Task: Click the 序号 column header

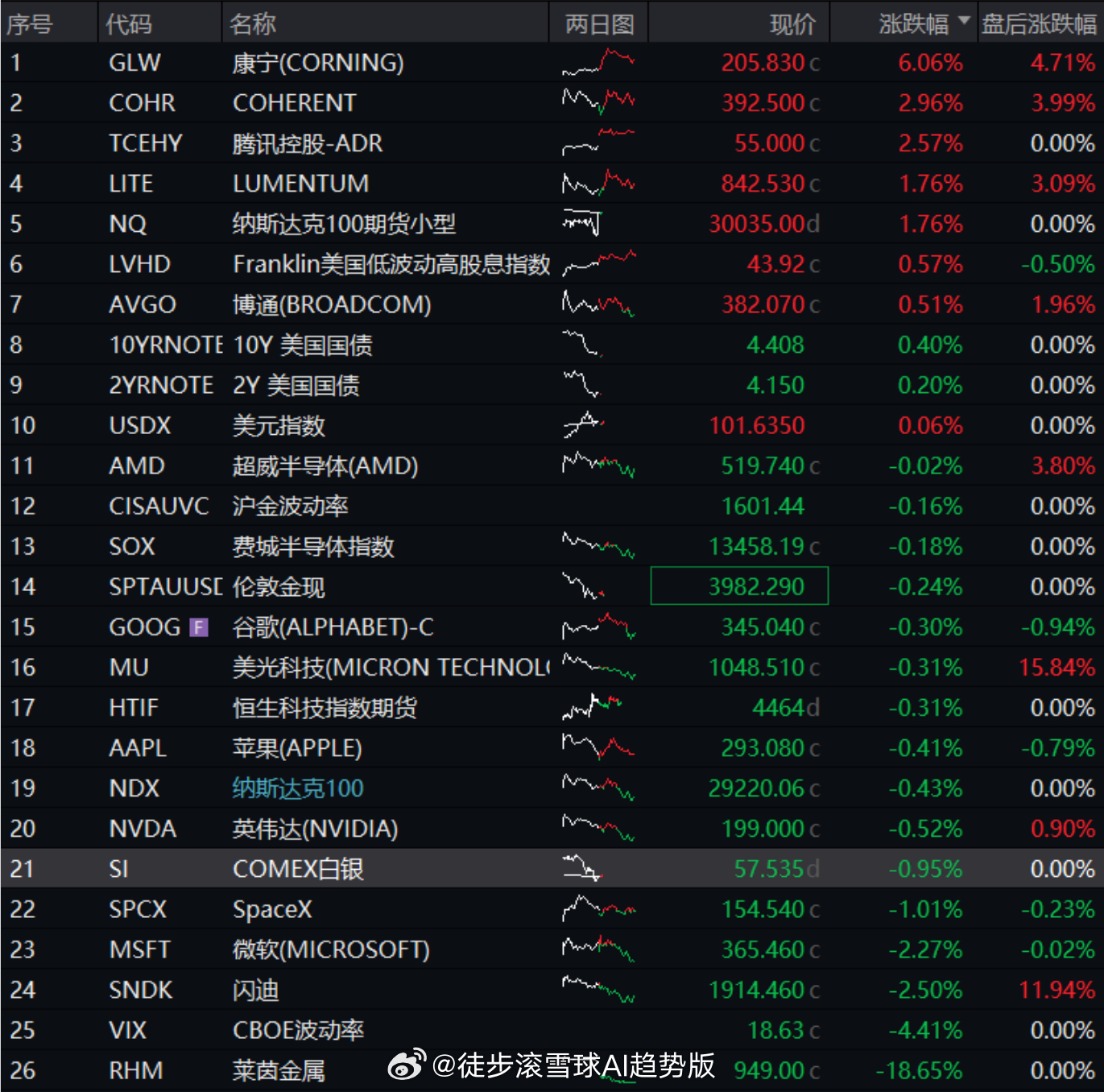Action: 30,24
